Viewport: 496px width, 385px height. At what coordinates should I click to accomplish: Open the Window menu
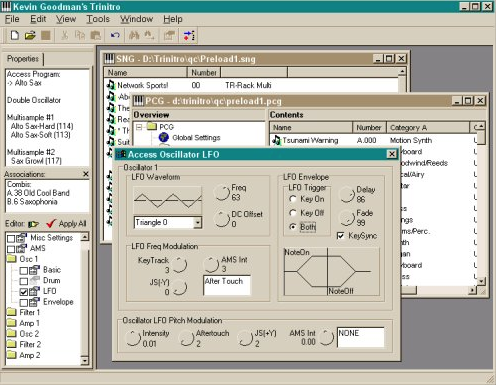[137, 19]
